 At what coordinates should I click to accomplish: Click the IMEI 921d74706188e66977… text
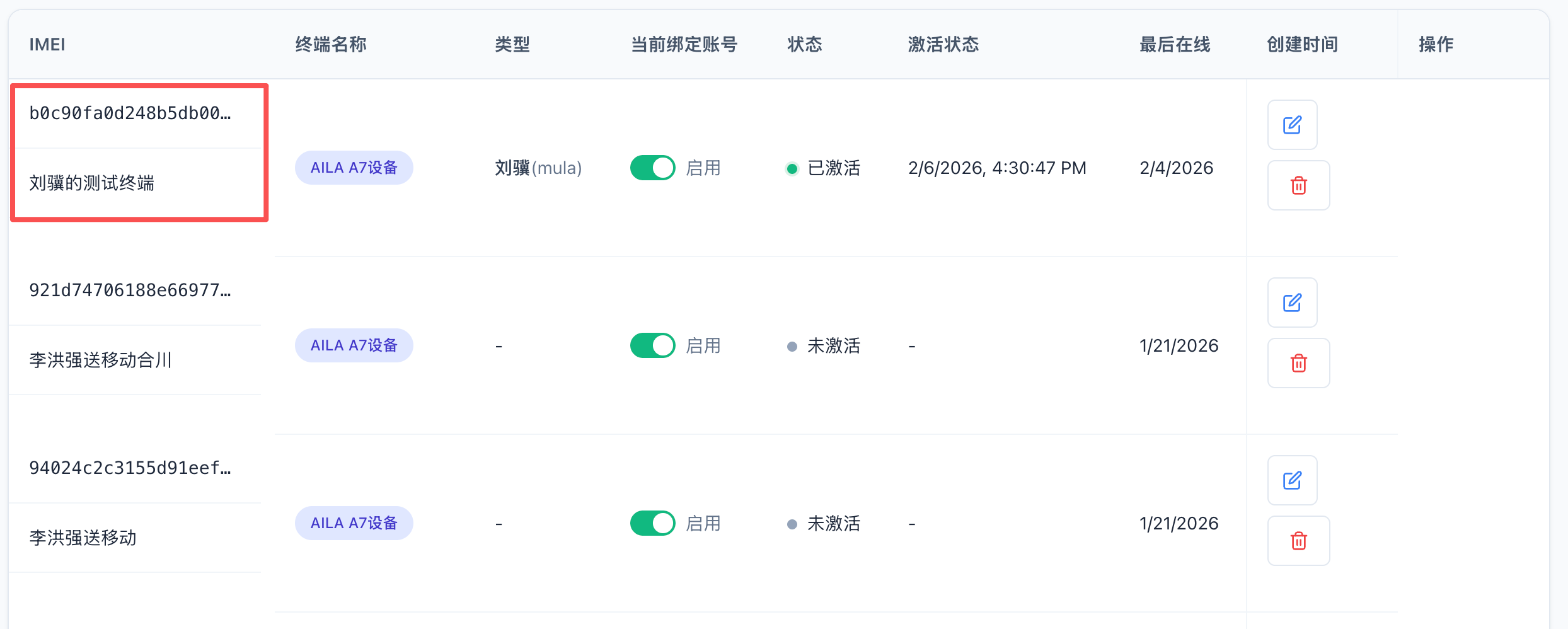point(130,291)
